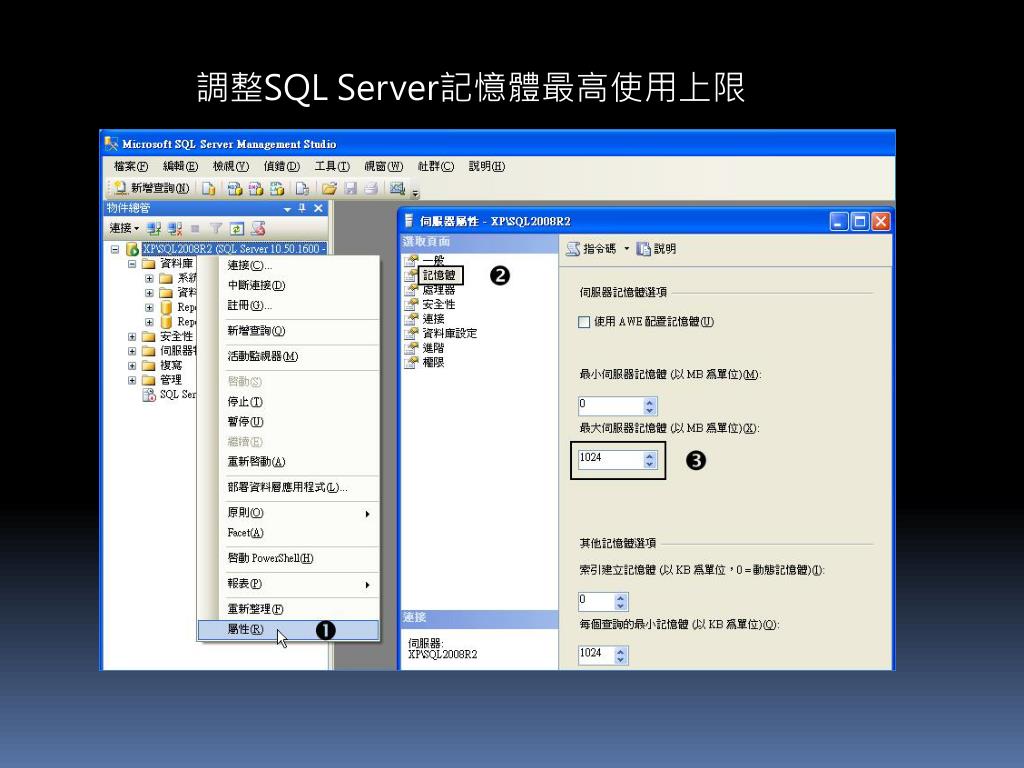Open the 工具(T) menu
Screen dimensions: 1024x768
tap(332, 167)
